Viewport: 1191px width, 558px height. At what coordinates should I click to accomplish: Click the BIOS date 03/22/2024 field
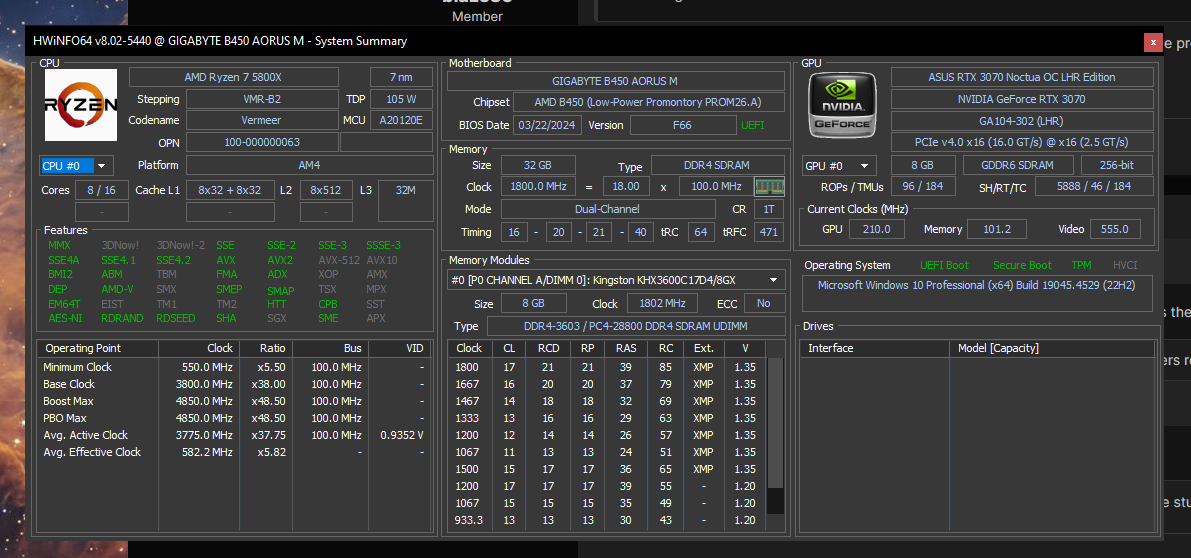tap(548, 125)
